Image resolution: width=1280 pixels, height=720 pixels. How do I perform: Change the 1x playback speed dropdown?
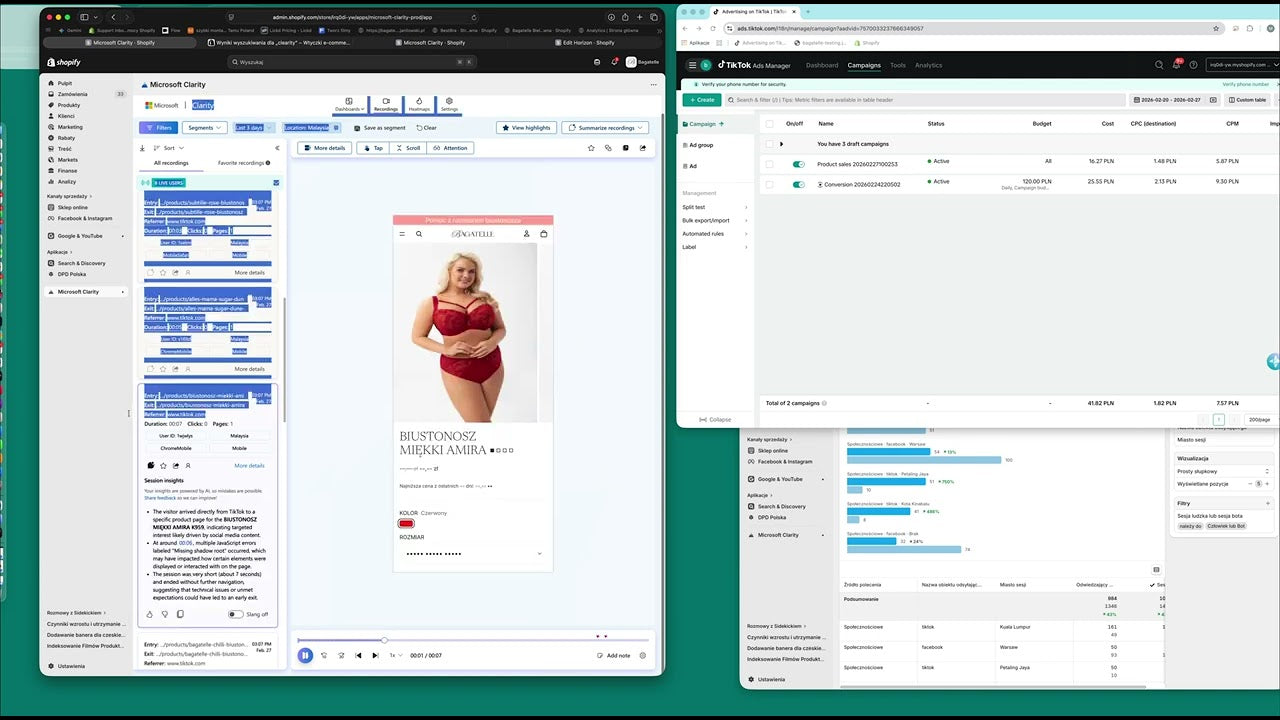coord(396,655)
